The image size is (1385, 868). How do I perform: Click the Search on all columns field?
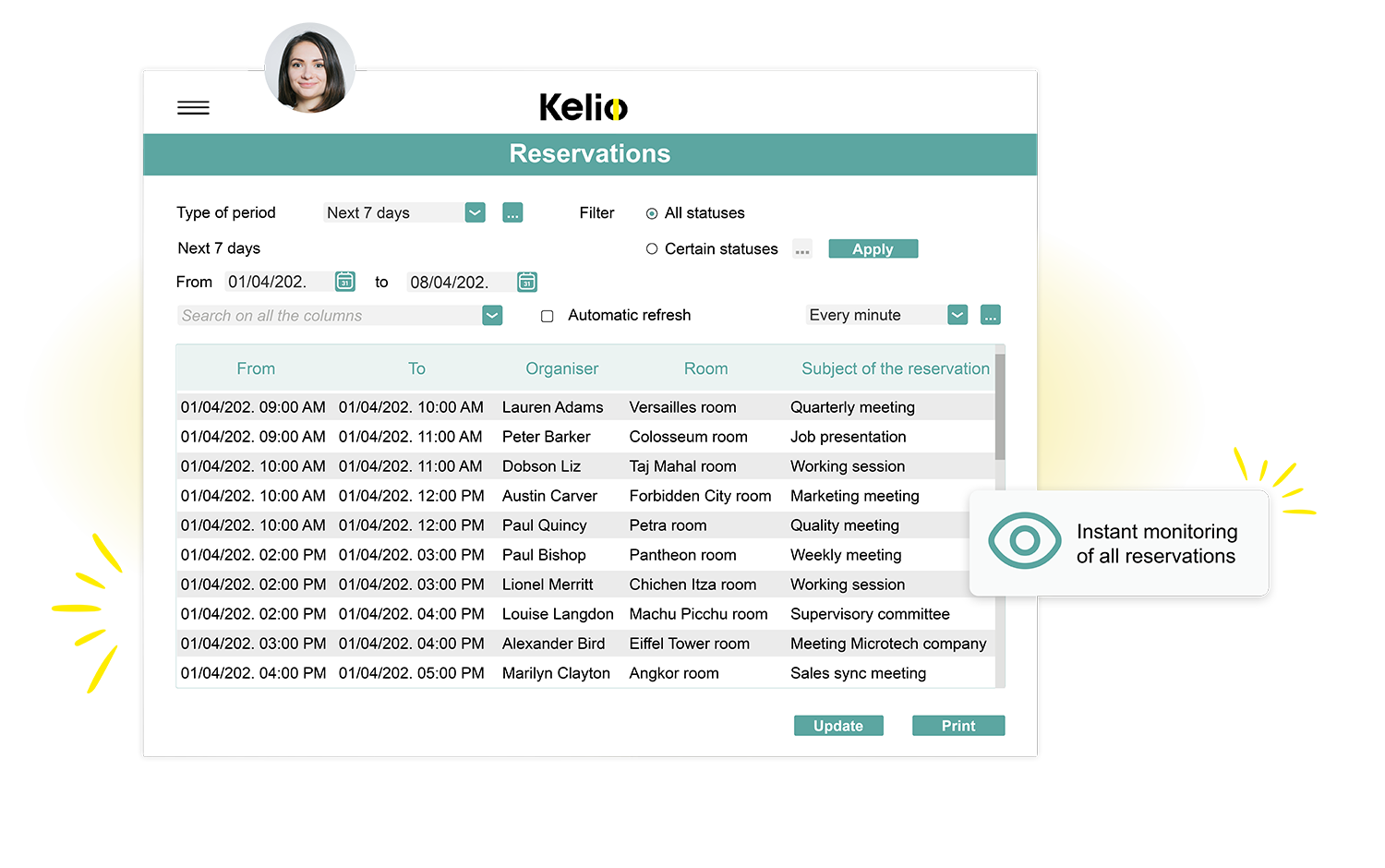point(329,315)
